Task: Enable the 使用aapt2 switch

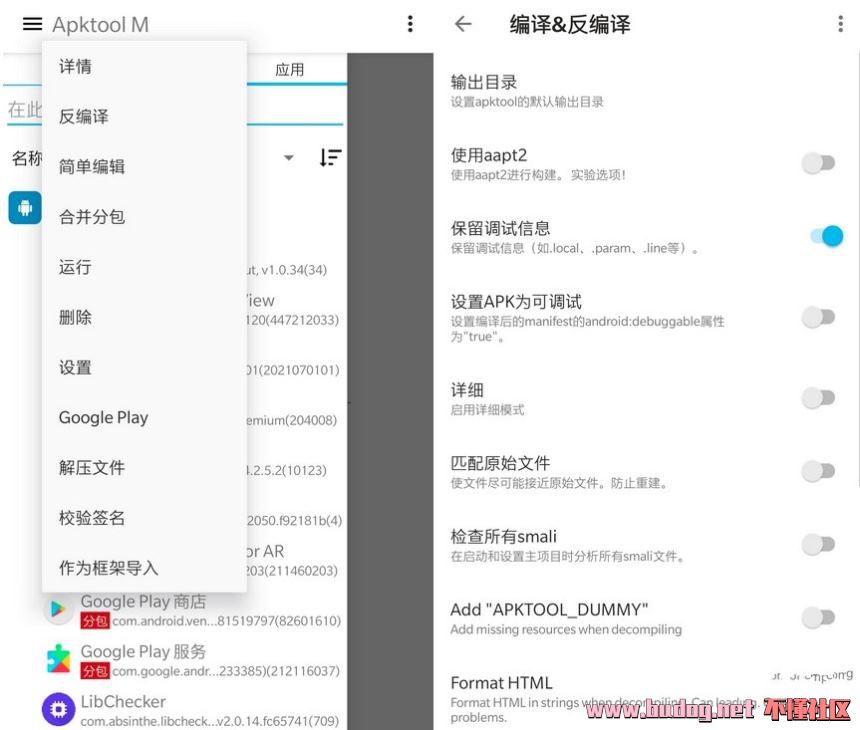Action: point(818,163)
